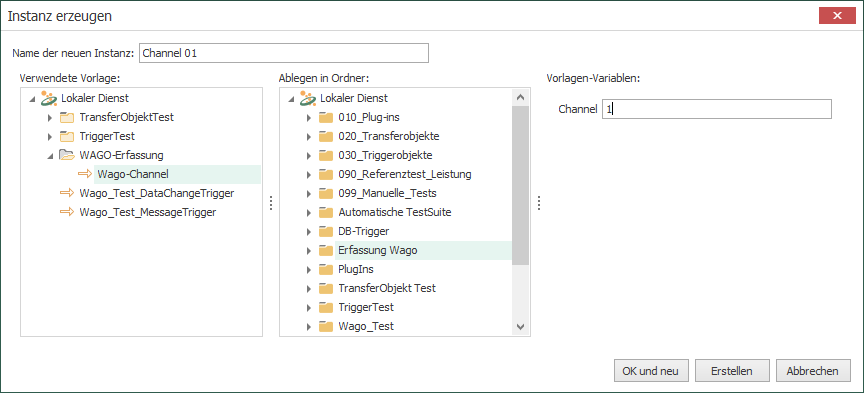Click the open WAGO-Erfassung folder icon
Image resolution: width=864 pixels, height=393 pixels.
tap(67, 155)
